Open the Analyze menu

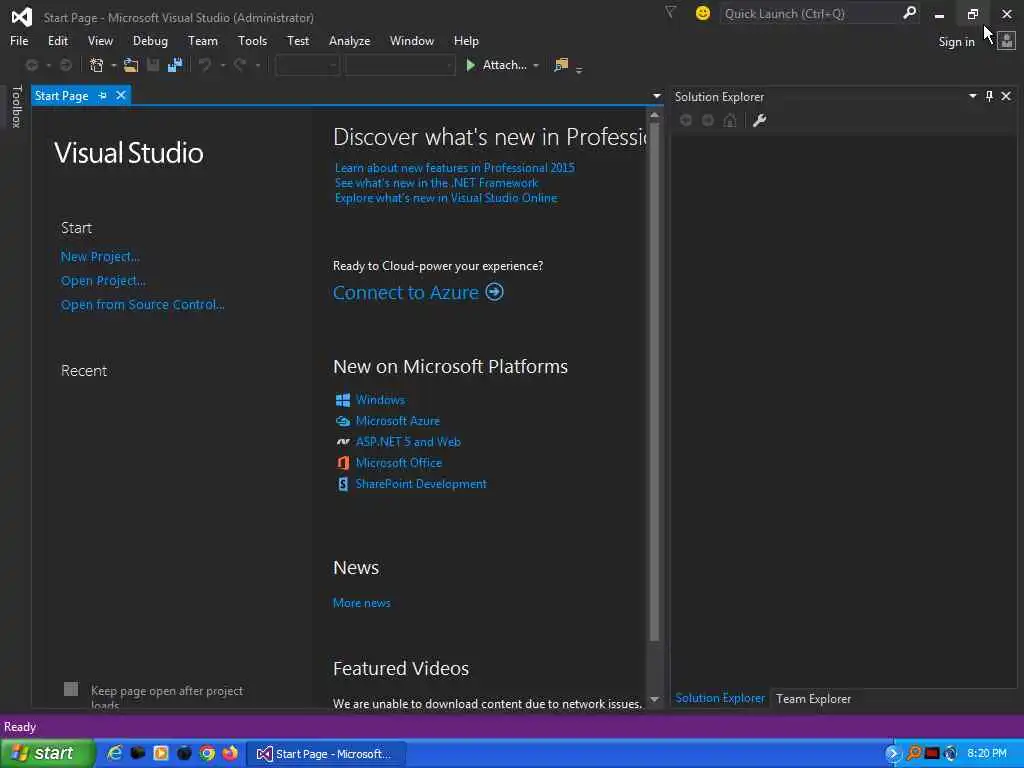[x=349, y=40]
